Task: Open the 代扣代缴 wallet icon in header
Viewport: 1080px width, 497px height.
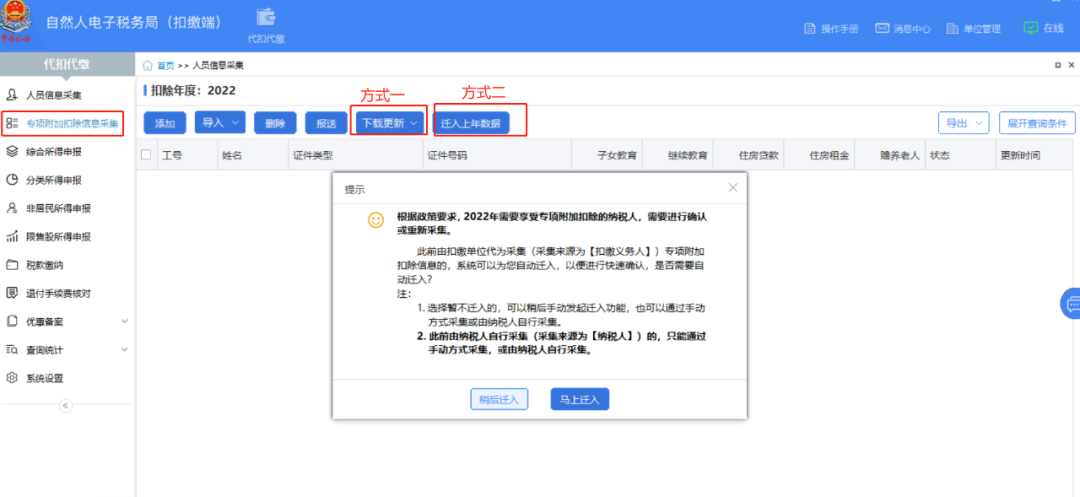Action: pos(266,17)
